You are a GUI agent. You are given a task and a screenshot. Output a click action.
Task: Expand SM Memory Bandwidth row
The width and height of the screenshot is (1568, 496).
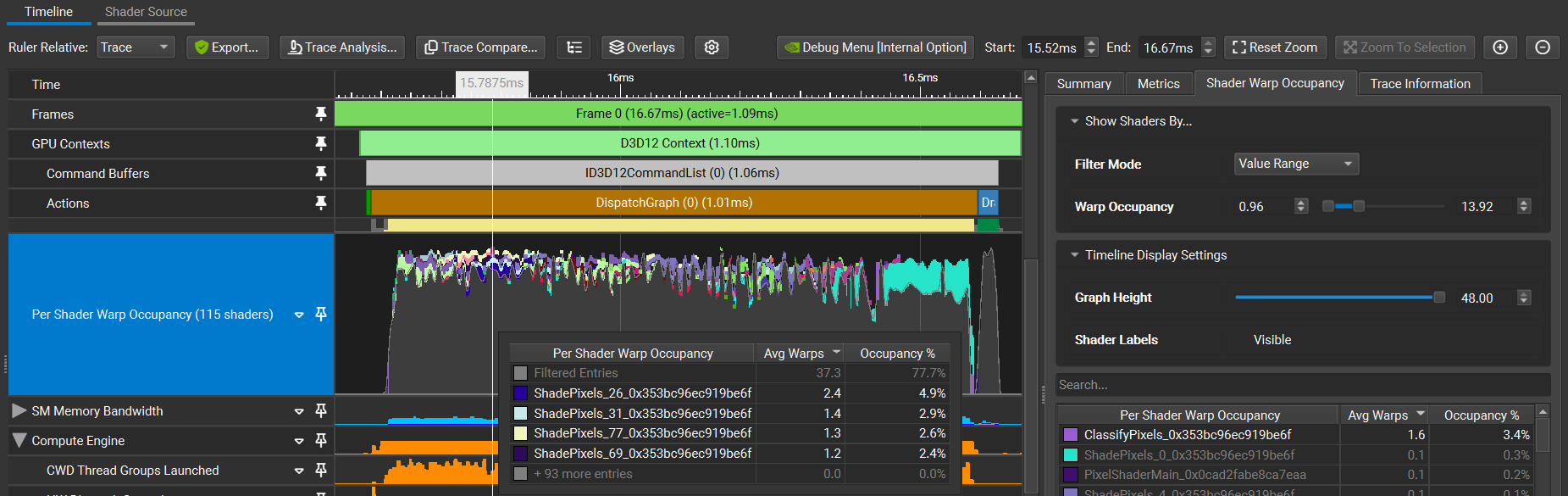(19, 411)
